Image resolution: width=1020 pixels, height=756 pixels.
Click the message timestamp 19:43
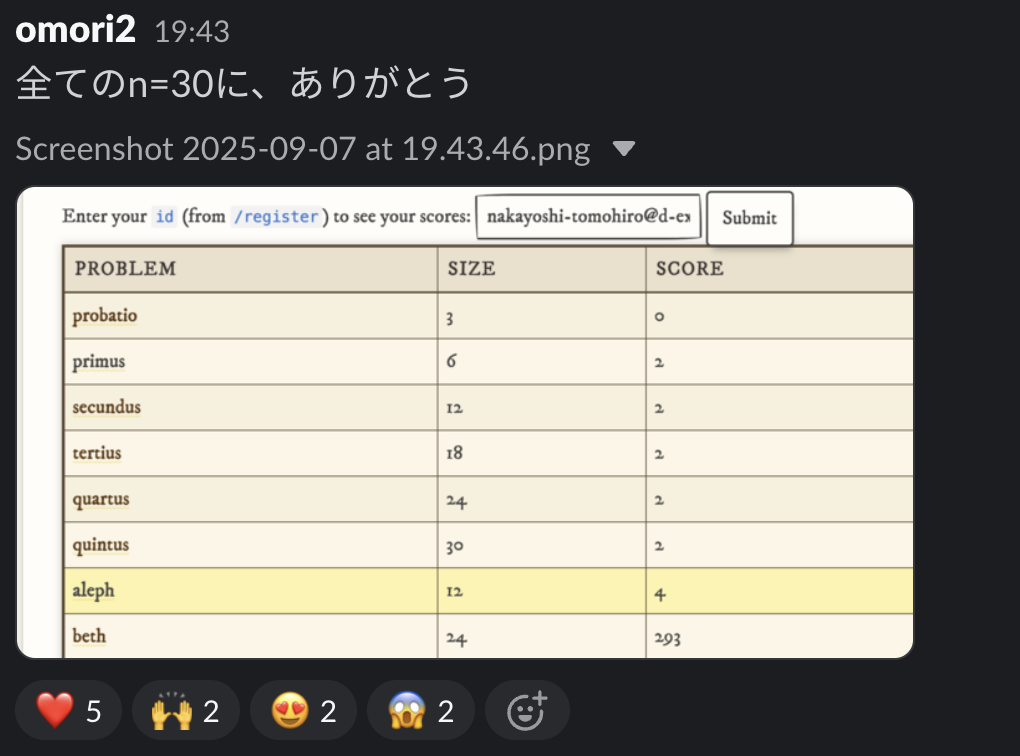(x=192, y=31)
